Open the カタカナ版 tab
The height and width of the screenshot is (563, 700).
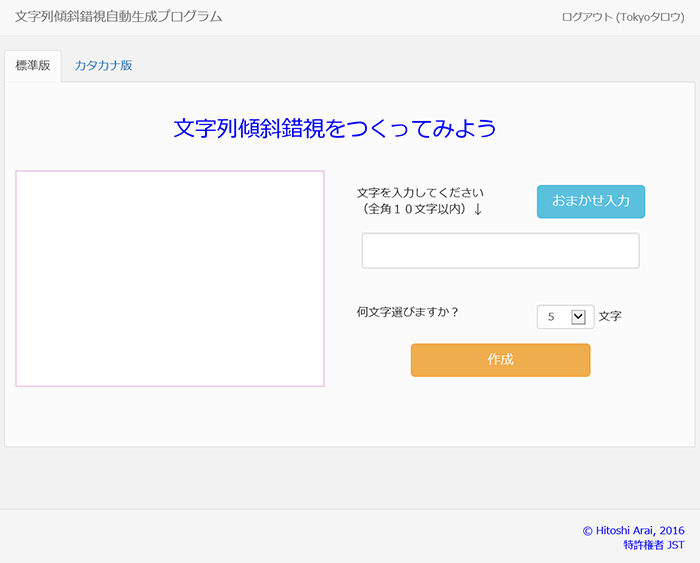[x=103, y=66]
